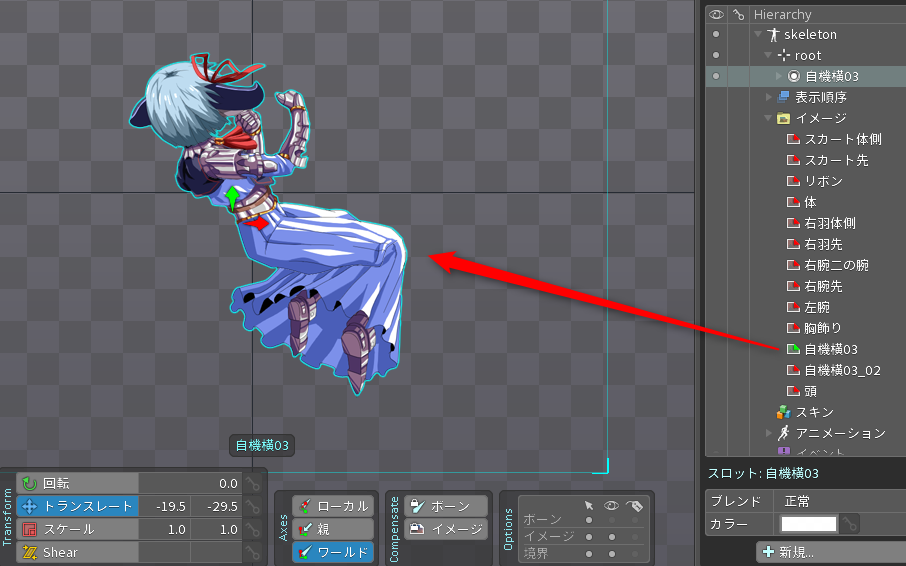Click the アニメーション running figure icon
This screenshot has width=906, height=566.
tap(784, 433)
